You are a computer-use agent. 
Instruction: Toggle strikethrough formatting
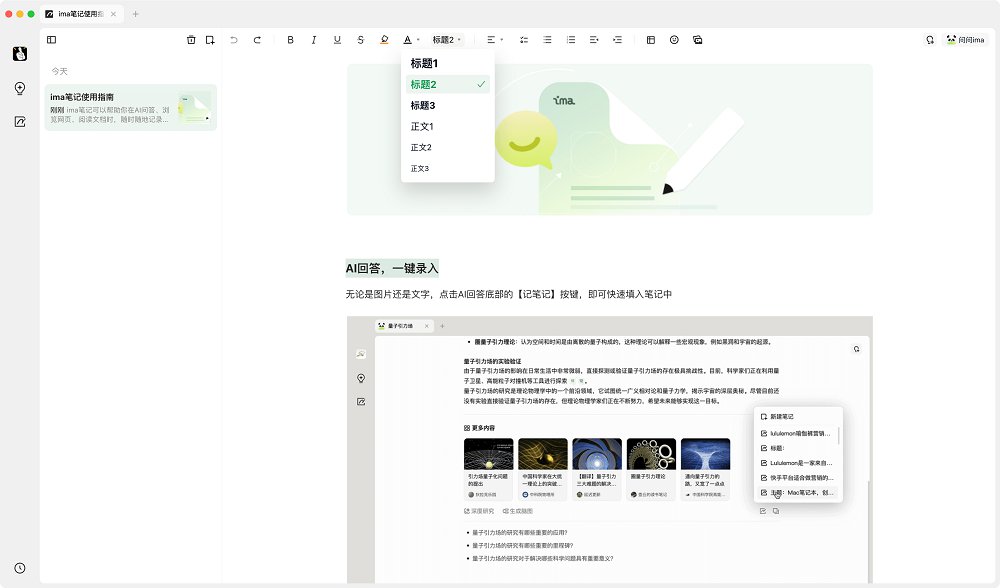point(360,40)
